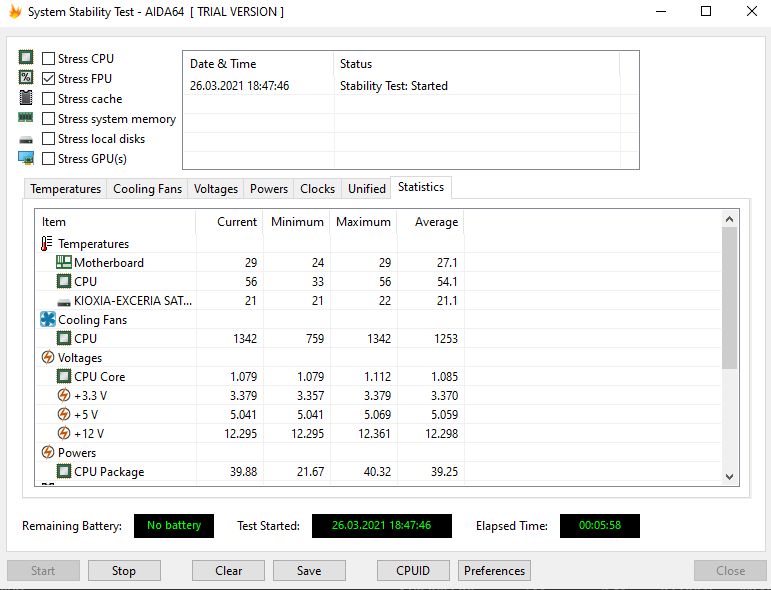Tick the Stress local disks checkbox
Image resolution: width=771 pixels, height=590 pixels.
click(48, 139)
